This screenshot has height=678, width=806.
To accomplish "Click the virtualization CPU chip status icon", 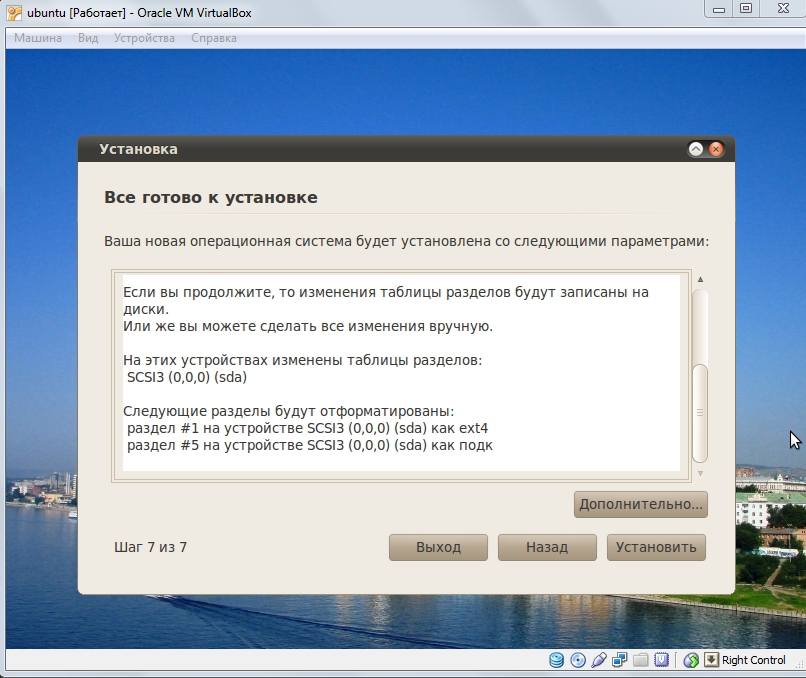I will click(x=661, y=660).
